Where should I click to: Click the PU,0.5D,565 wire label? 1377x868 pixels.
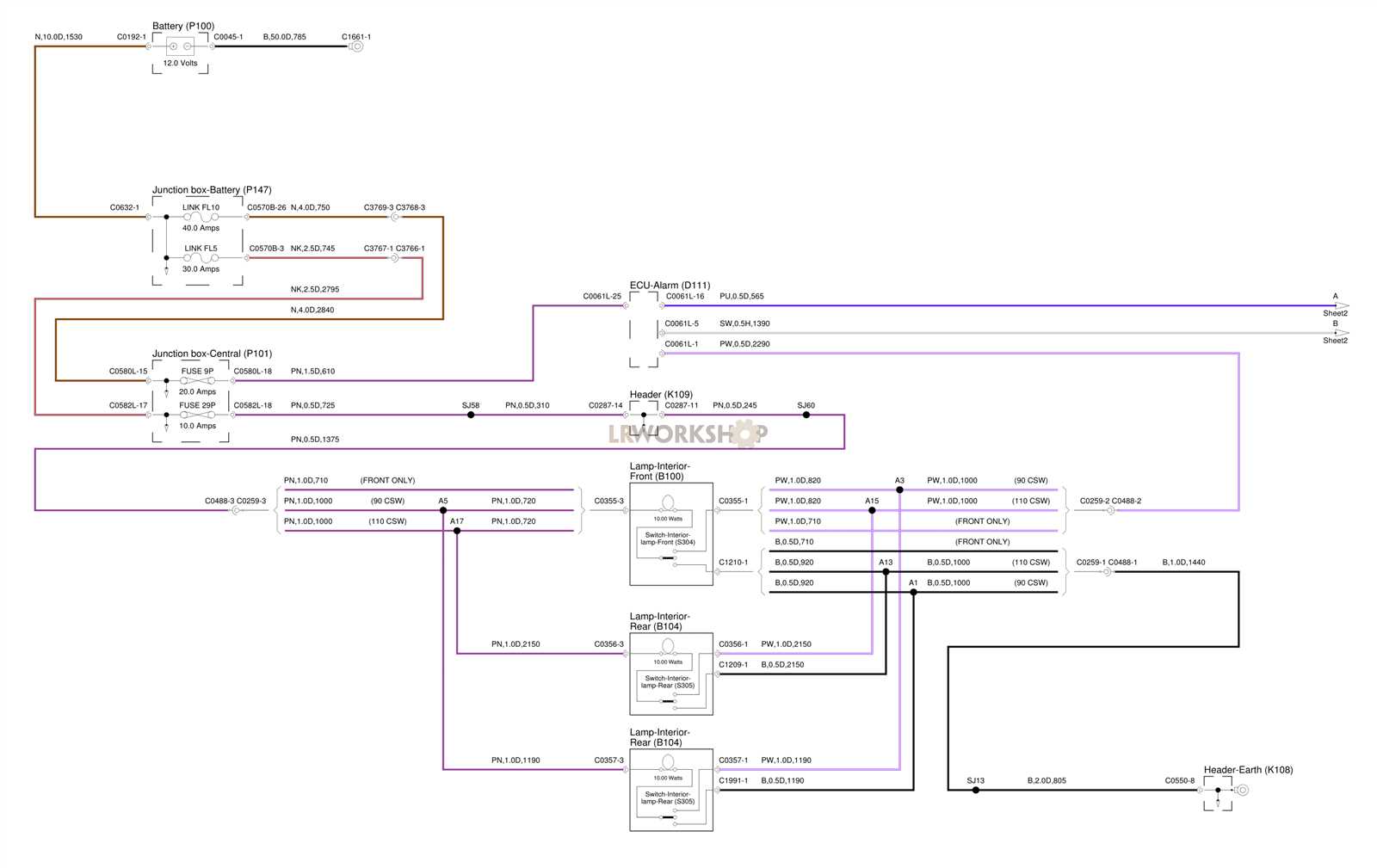pos(742,296)
